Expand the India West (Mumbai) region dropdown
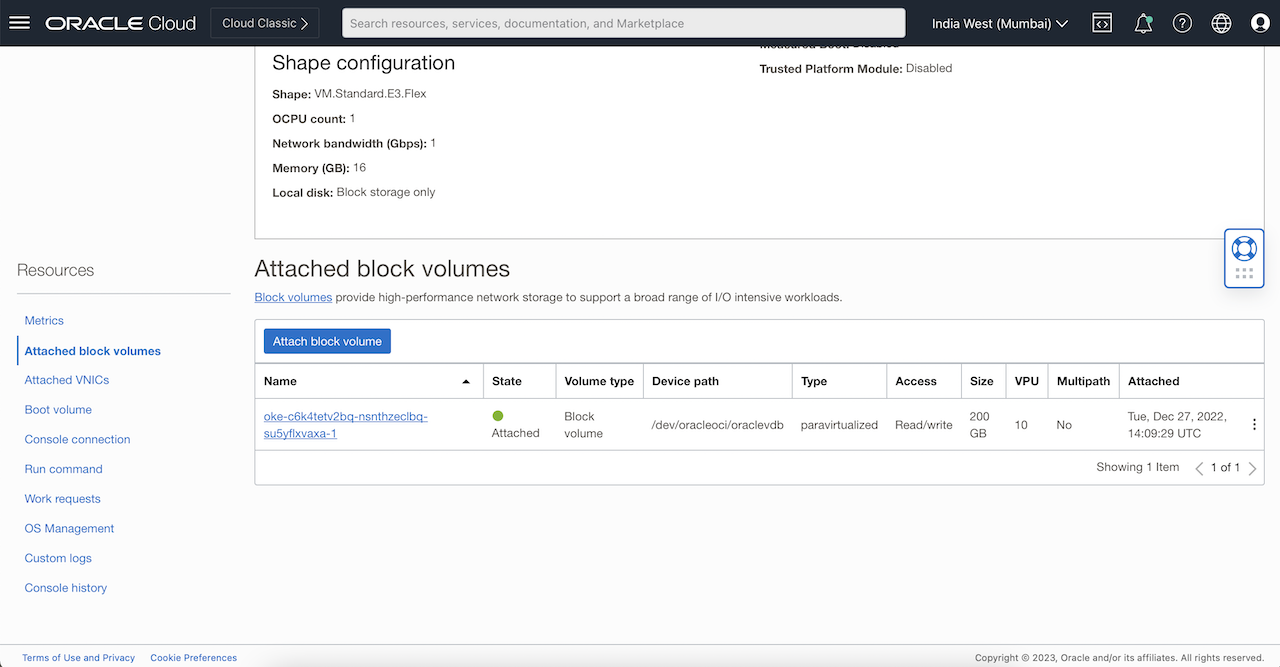1280x667 pixels. [x=1000, y=23]
